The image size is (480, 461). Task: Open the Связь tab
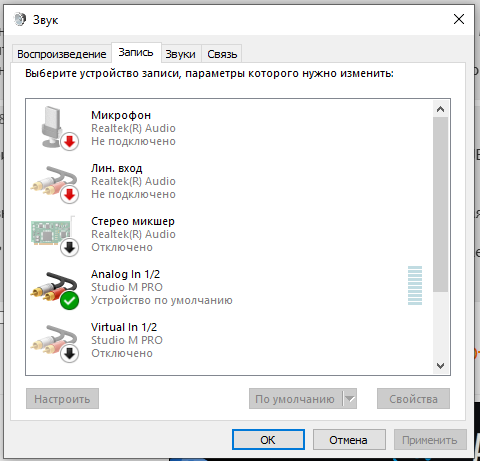tap(222, 54)
